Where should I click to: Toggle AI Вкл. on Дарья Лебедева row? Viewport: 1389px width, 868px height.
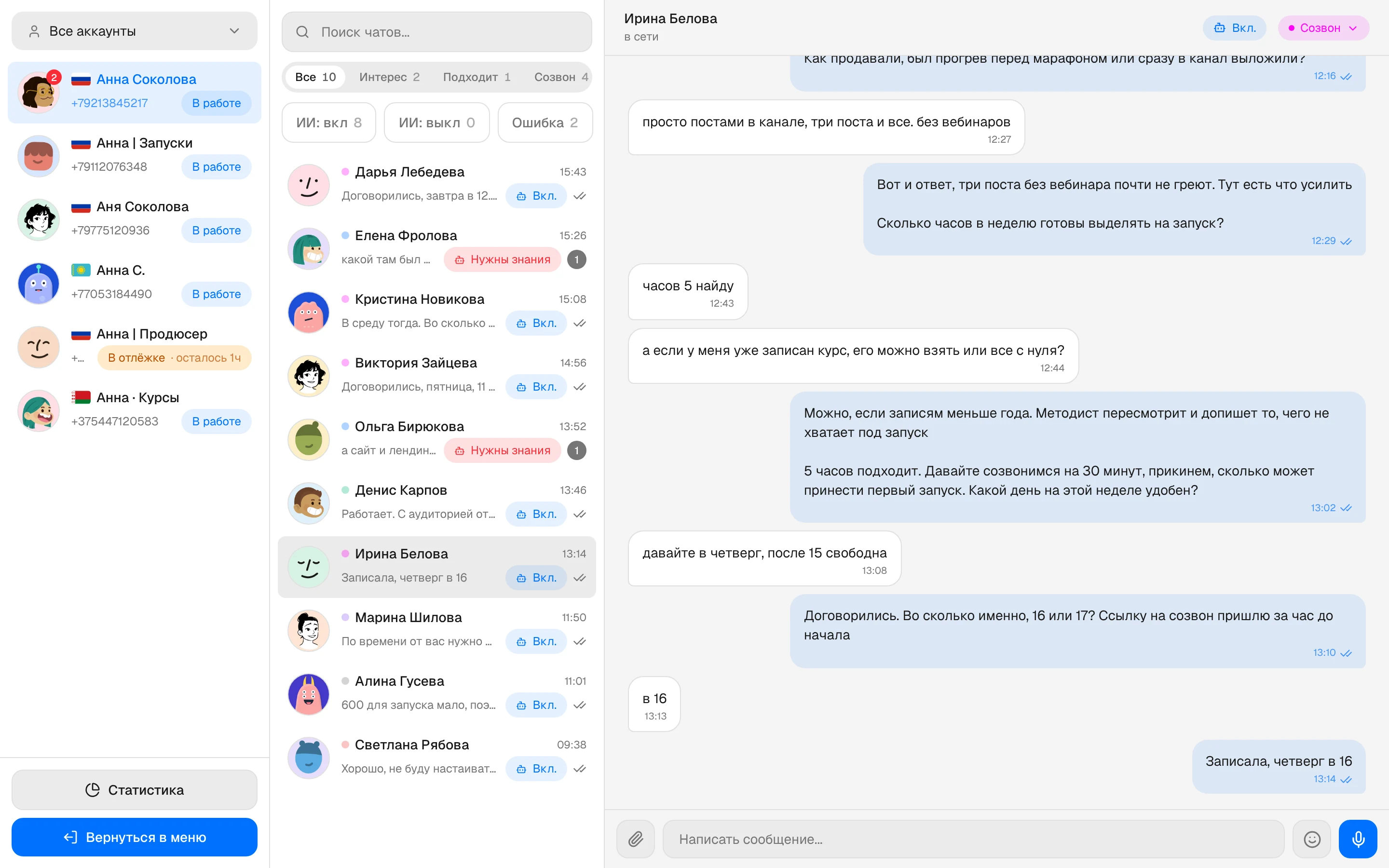coord(536,196)
